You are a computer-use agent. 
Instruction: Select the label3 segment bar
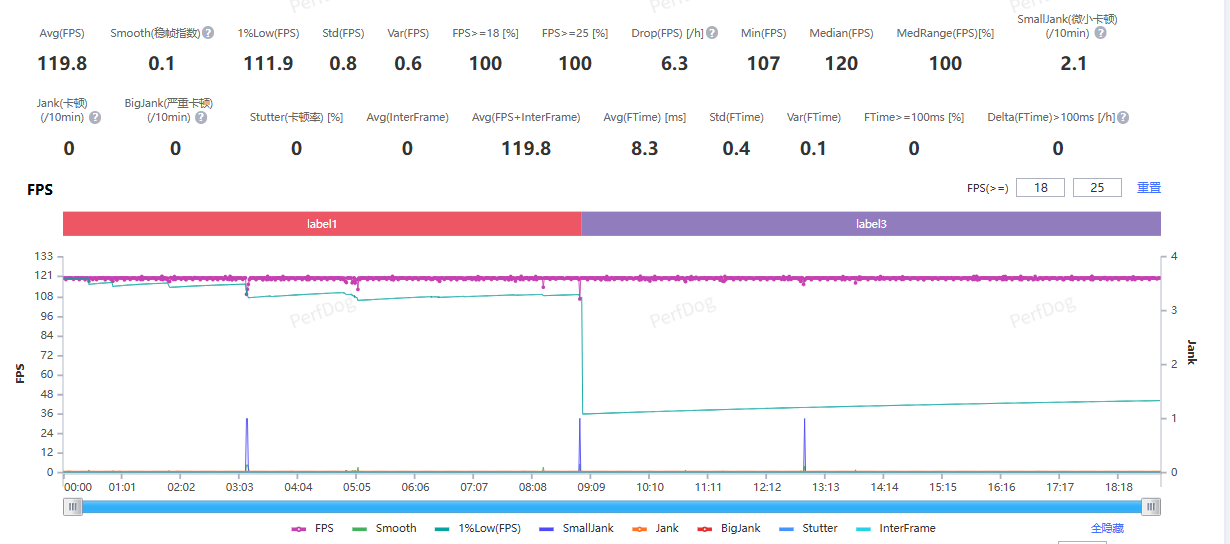point(870,224)
